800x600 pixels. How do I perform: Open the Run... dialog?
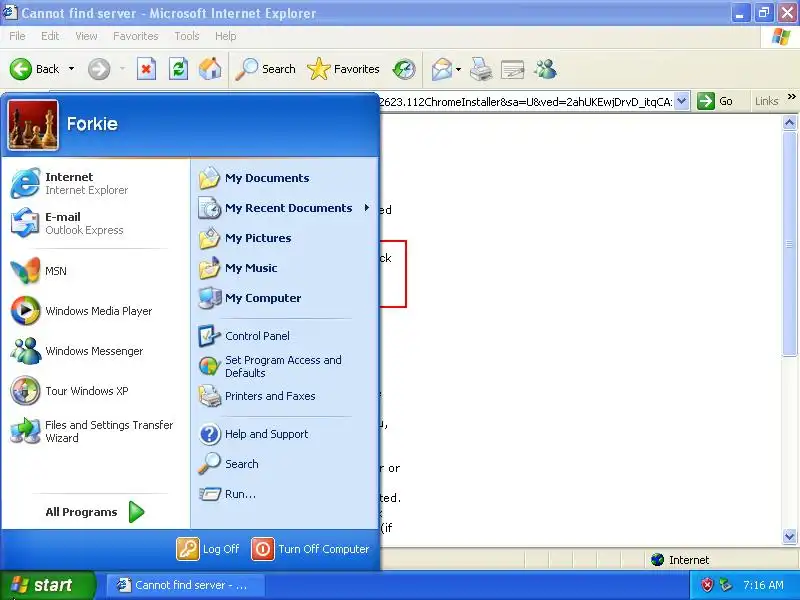(x=285, y=494)
